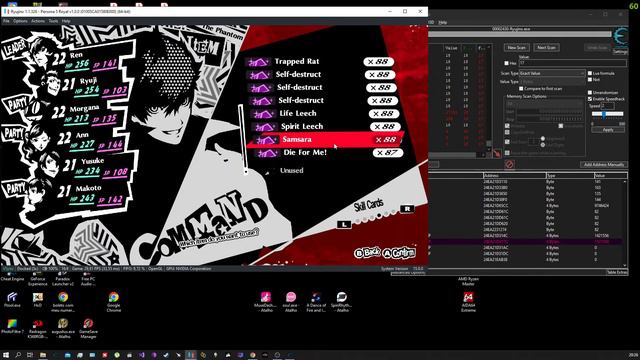Click Next Scan in Cheat Engine

(x=547, y=48)
